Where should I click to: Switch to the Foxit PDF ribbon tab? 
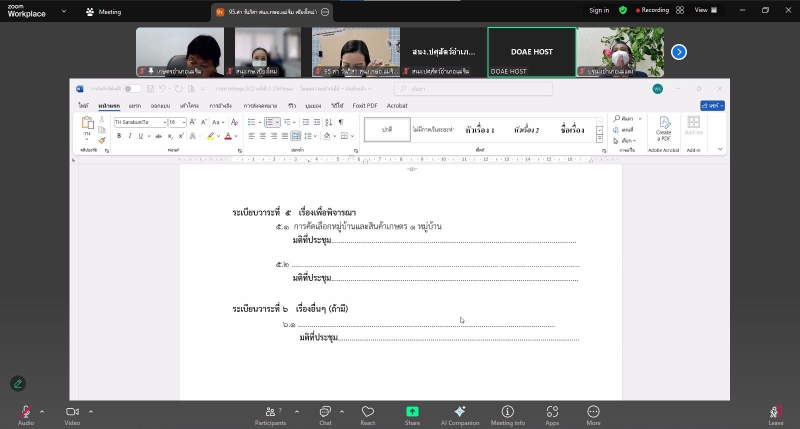365,105
